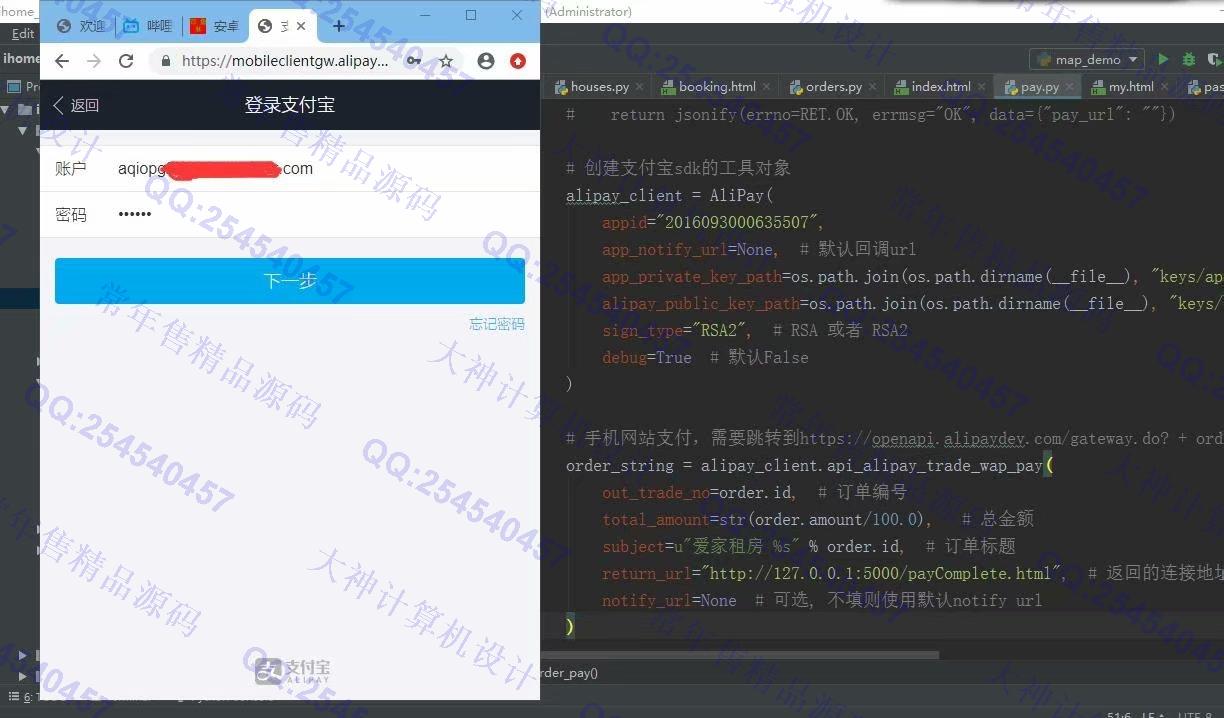Screen dimensions: 1224x718
Task: Run with coverage icon in PyCharm toolbar
Action: [1214, 59]
